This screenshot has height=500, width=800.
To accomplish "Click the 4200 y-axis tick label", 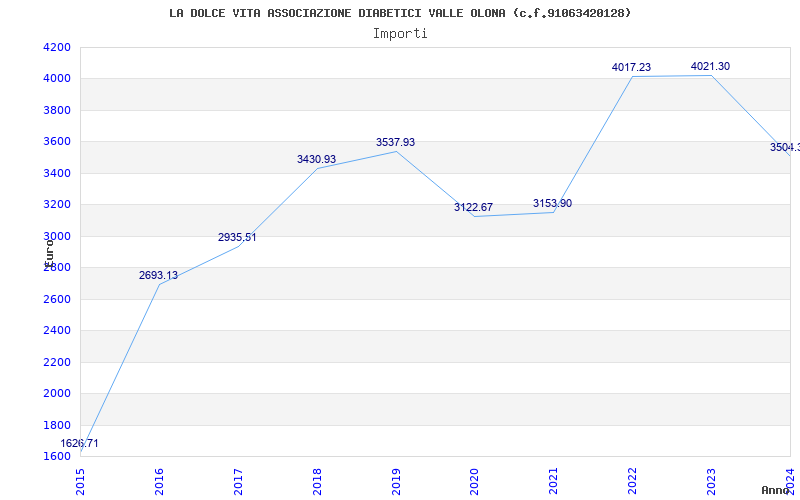I will pyautogui.click(x=57, y=47).
